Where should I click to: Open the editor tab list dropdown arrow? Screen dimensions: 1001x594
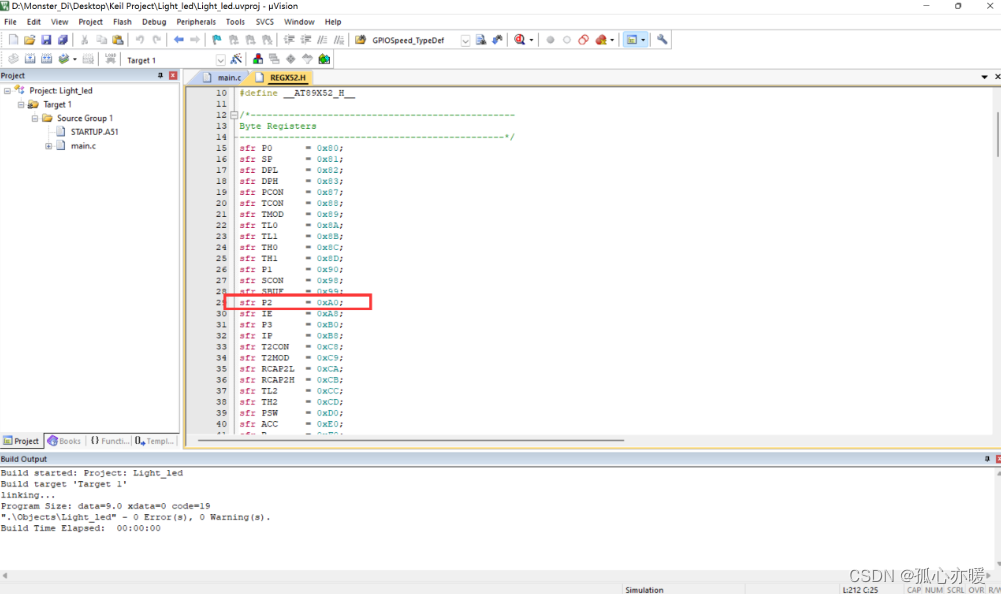984,77
